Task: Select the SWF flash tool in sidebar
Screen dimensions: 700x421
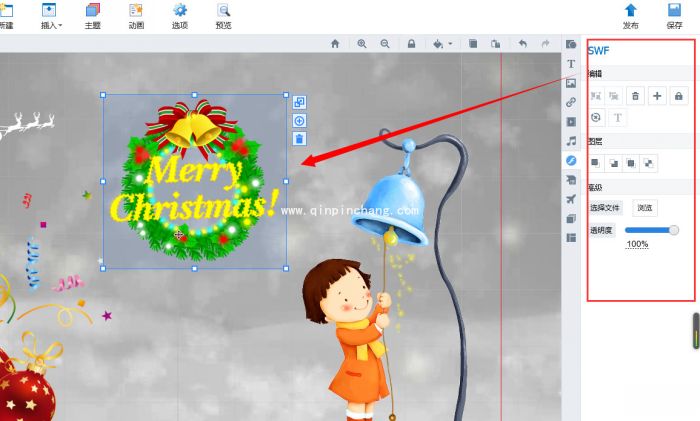Action: [571, 160]
